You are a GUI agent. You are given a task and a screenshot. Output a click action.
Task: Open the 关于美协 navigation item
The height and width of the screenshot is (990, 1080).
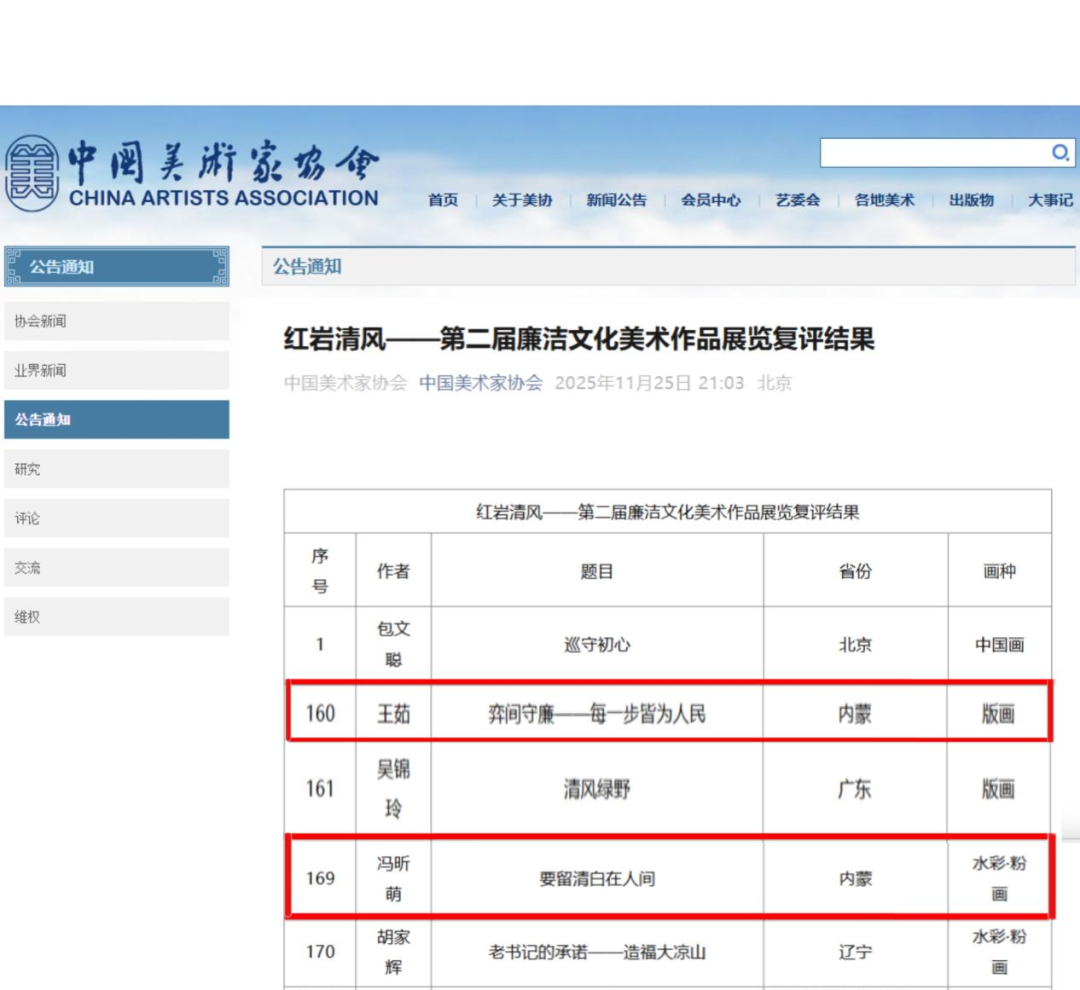[x=521, y=200]
